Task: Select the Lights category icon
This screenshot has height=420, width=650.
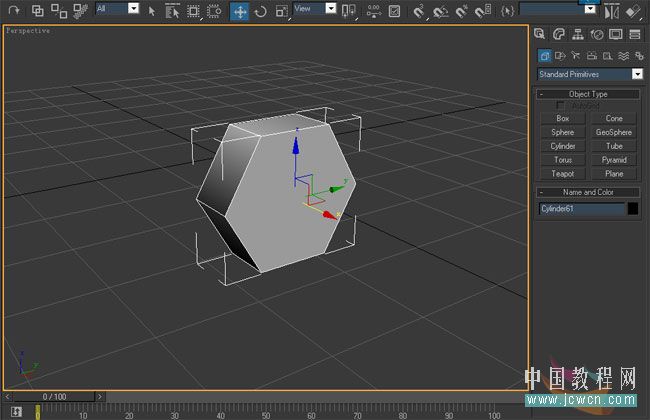Action: tap(575, 56)
